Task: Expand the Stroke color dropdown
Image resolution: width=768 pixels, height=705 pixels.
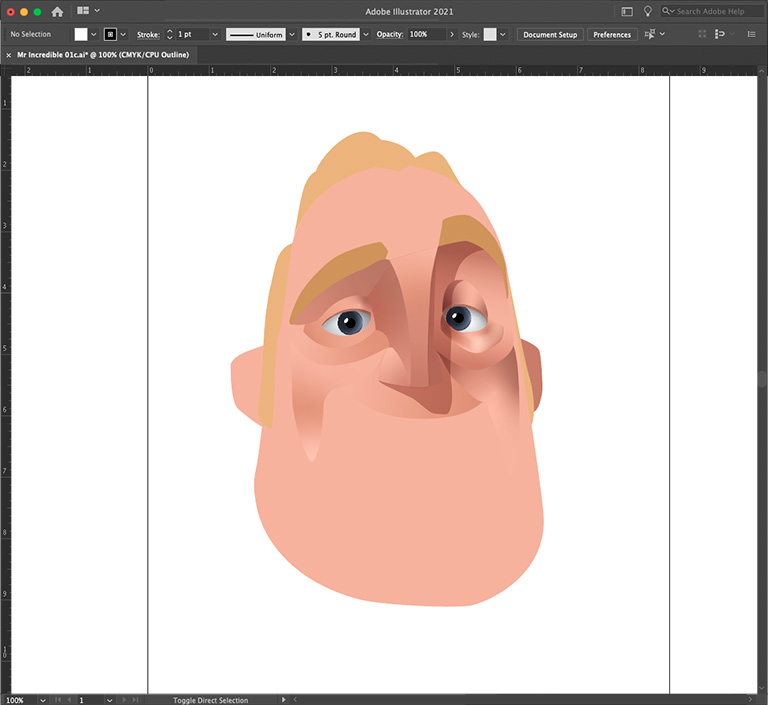Action: click(123, 34)
